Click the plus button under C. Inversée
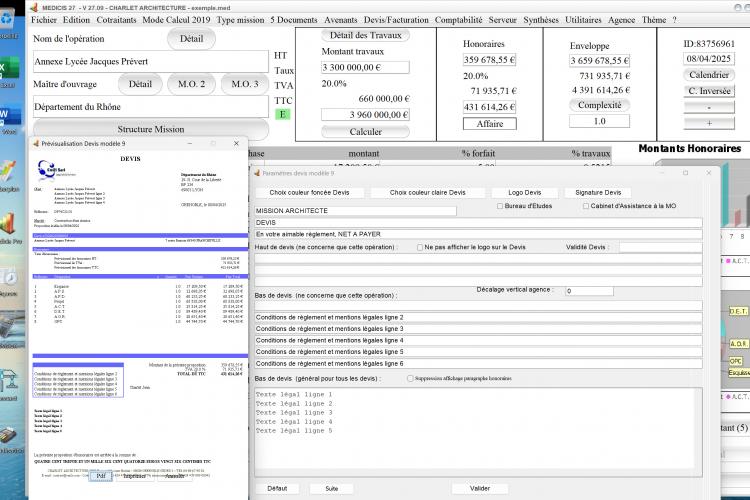 [x=709, y=123]
